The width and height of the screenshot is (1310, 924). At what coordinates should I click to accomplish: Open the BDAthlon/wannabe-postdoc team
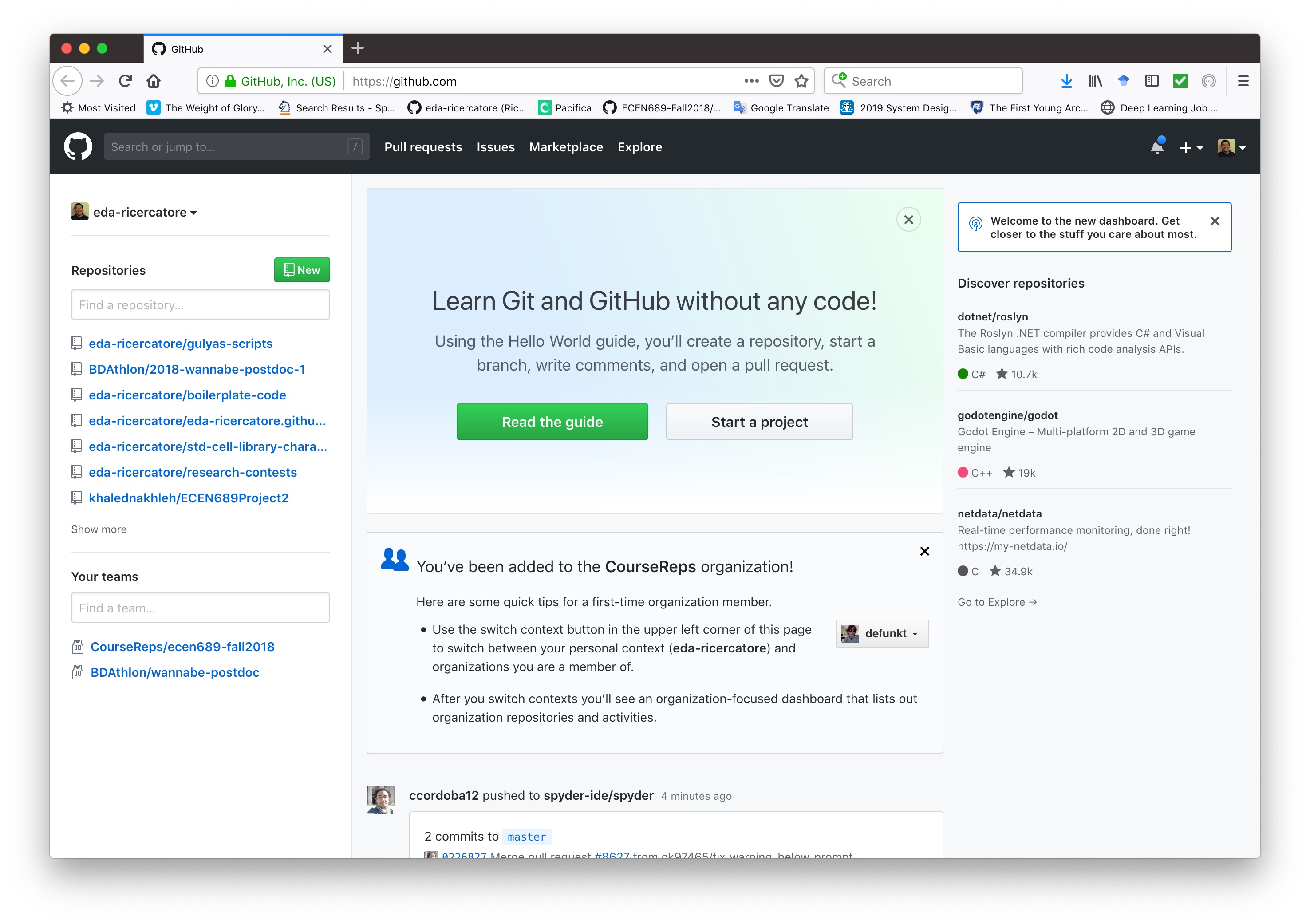click(174, 672)
